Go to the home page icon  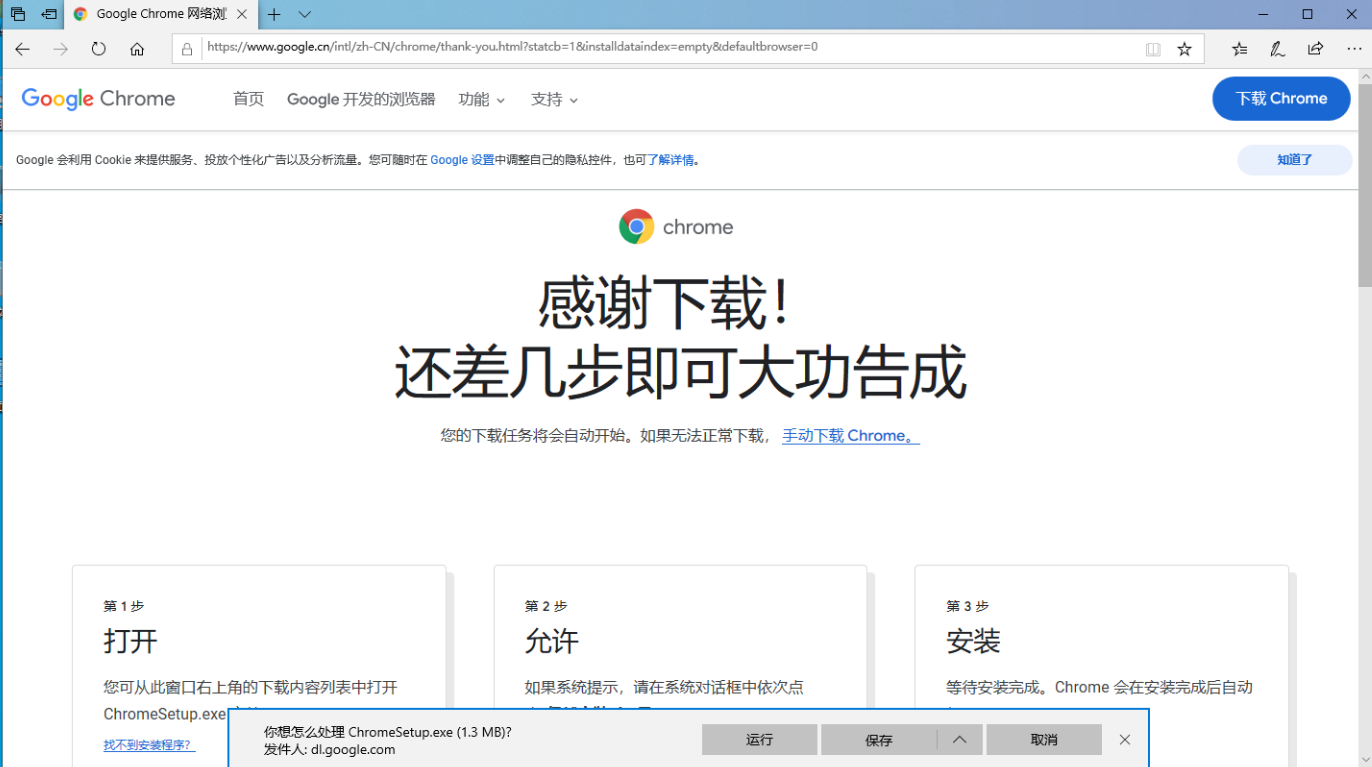tap(137, 49)
